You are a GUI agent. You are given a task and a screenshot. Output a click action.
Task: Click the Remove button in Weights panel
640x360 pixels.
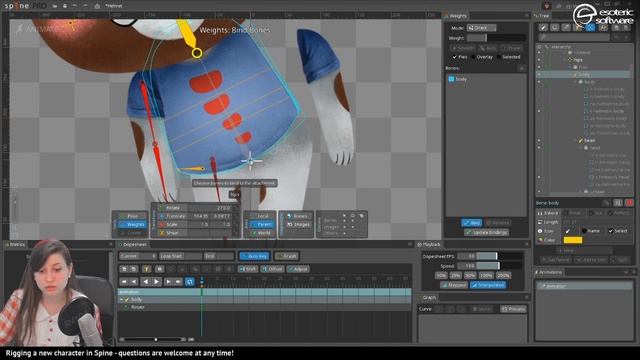click(x=498, y=222)
